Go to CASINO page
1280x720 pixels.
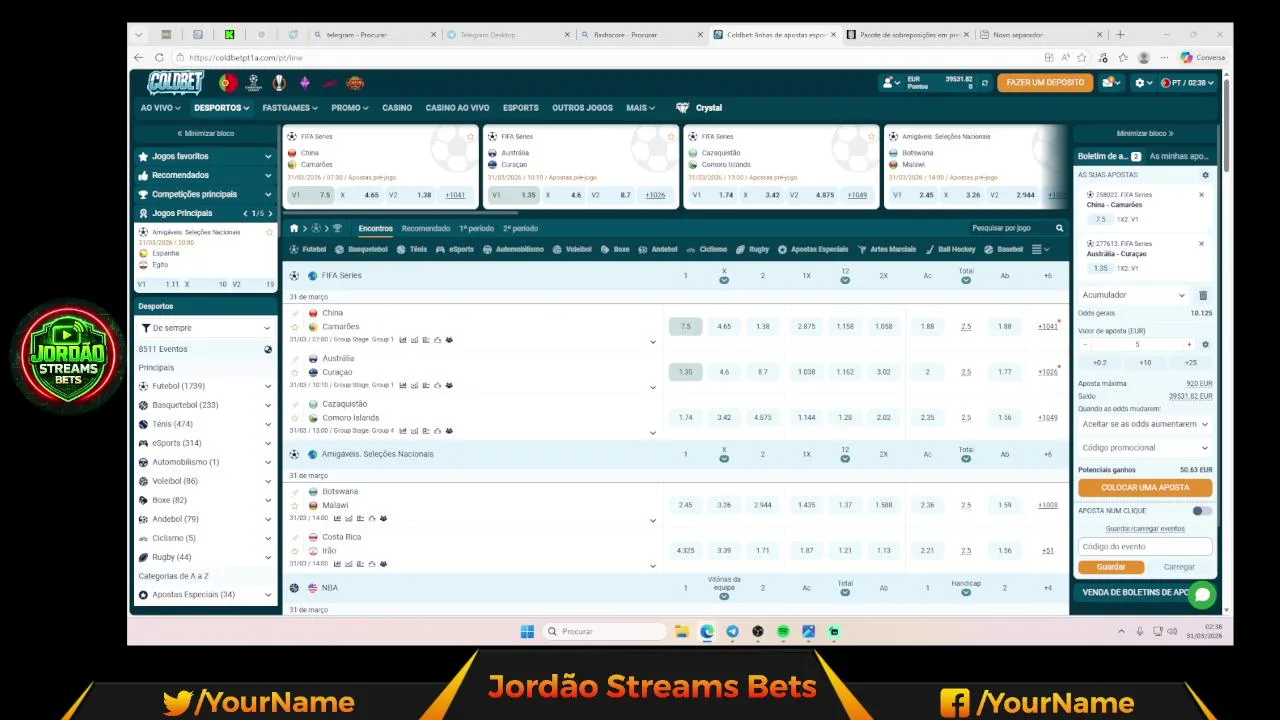pyautogui.click(x=397, y=108)
